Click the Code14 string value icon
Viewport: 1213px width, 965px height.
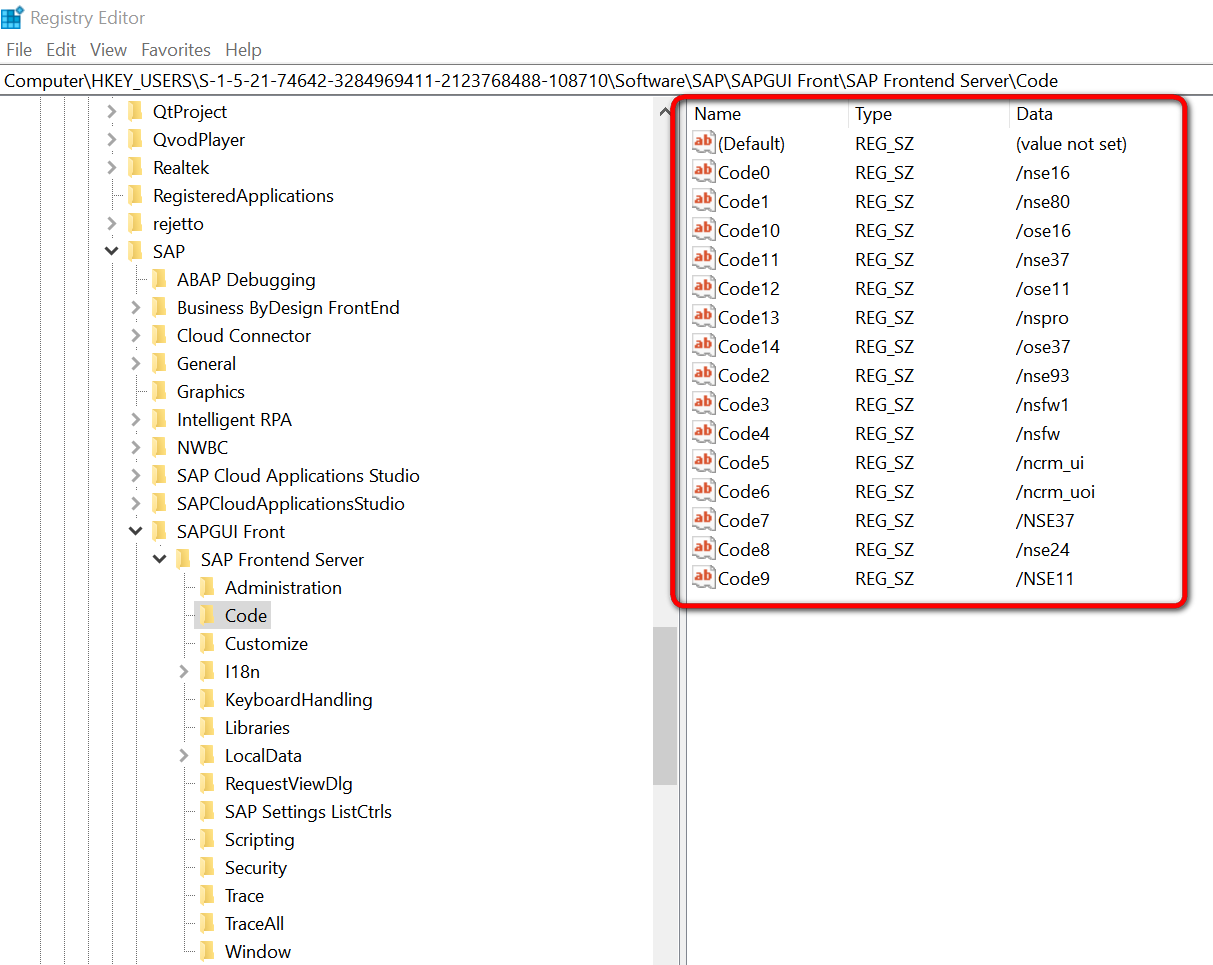pos(704,346)
